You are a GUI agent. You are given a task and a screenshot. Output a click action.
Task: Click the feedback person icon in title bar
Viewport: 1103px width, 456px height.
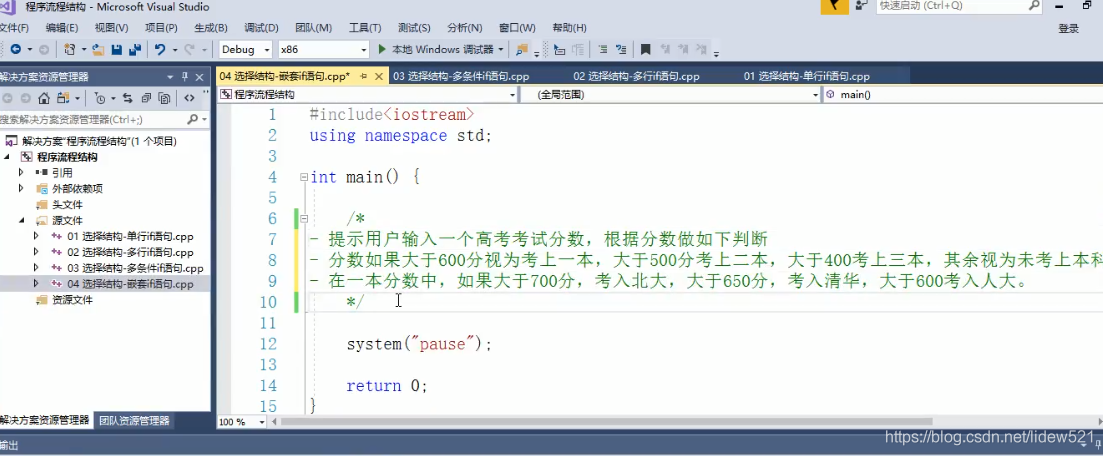click(862, 6)
